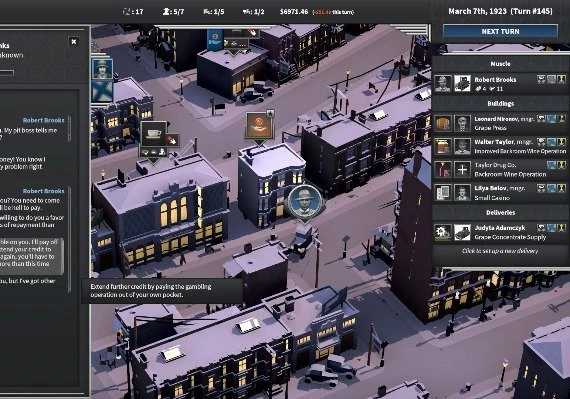The width and height of the screenshot is (570, 399).
Task: Select the coffee cup building marker on the map
Action: [x=154, y=134]
